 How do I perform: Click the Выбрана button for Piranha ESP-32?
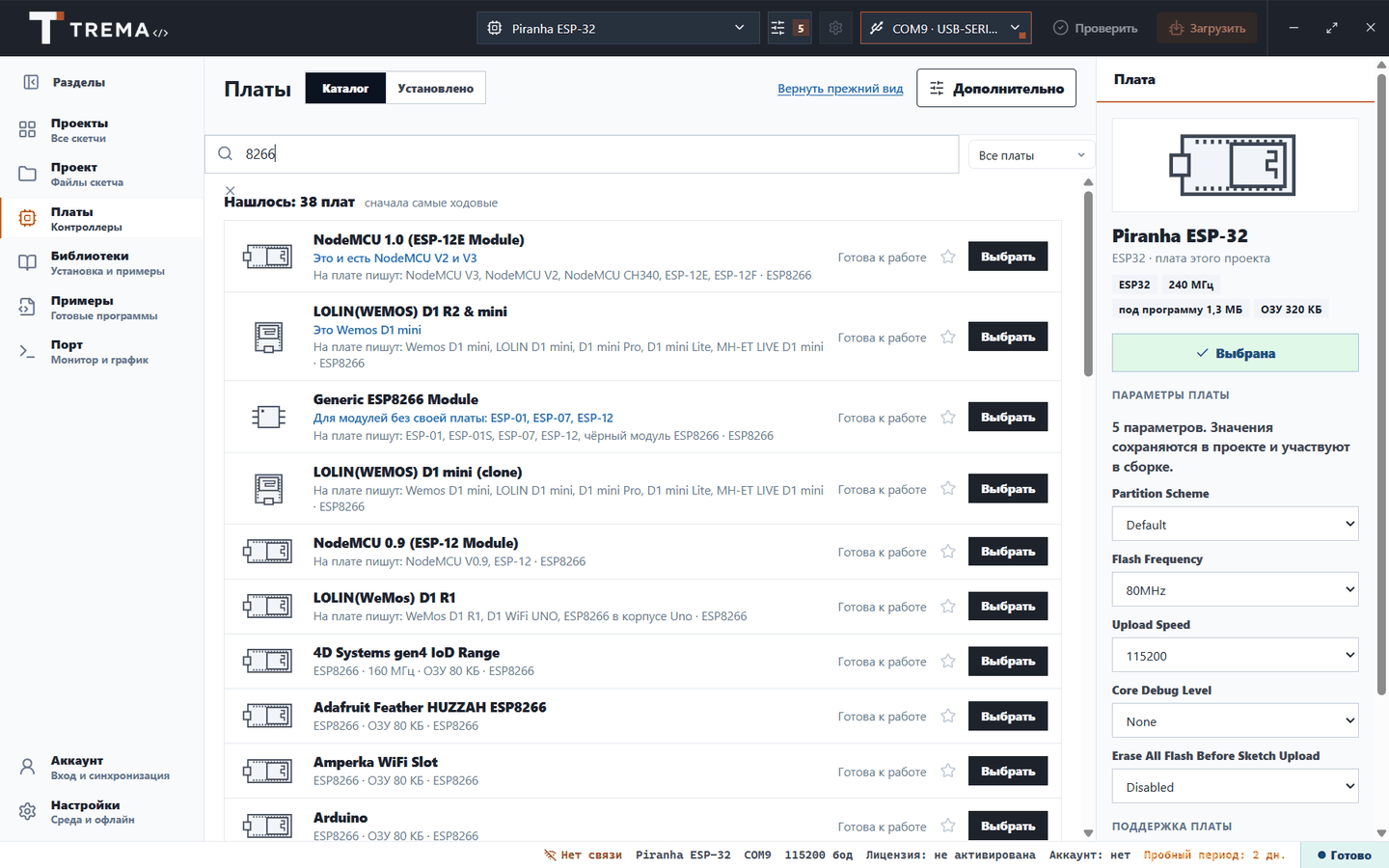tap(1235, 353)
